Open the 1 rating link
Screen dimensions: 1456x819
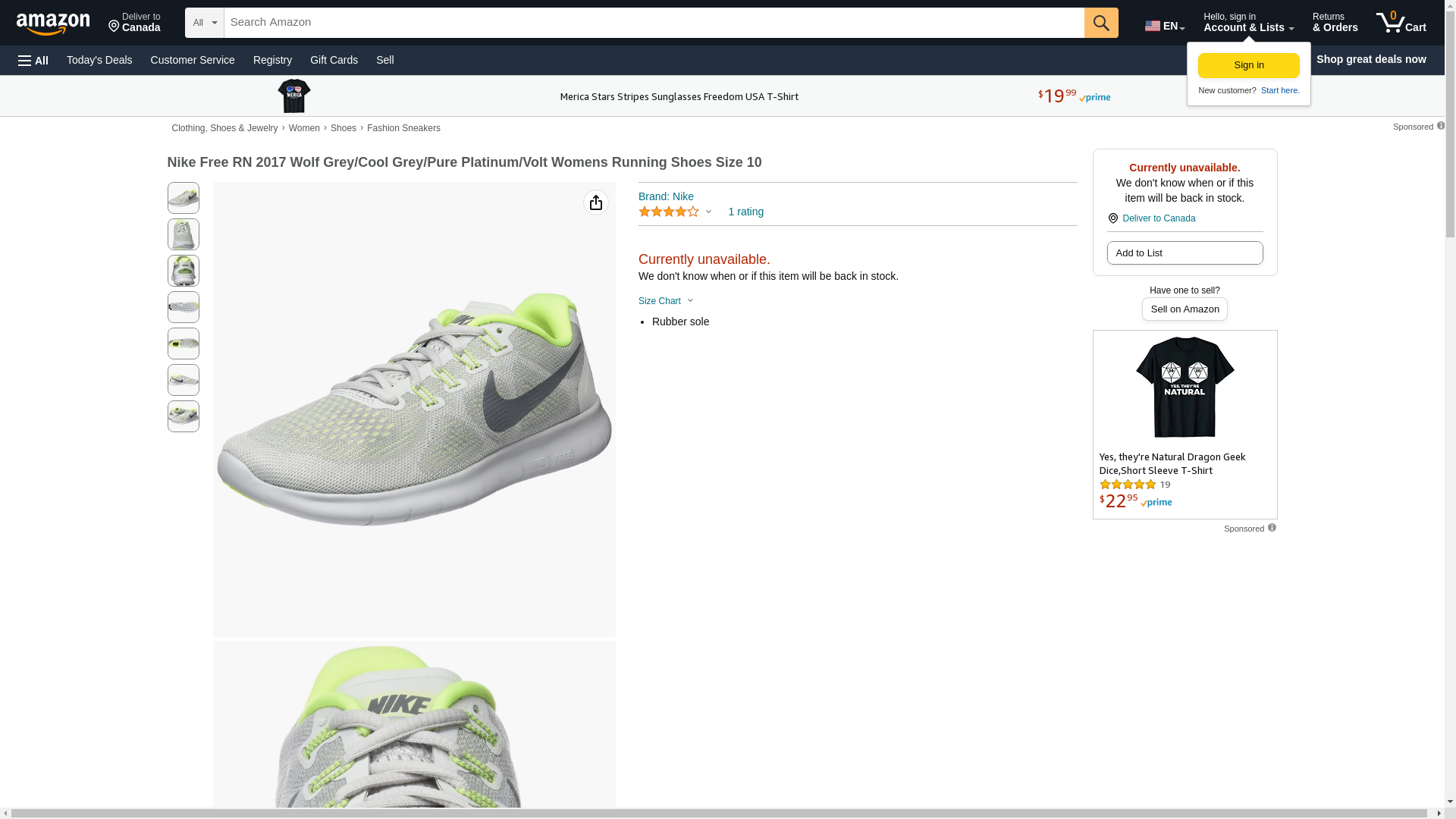(745, 212)
